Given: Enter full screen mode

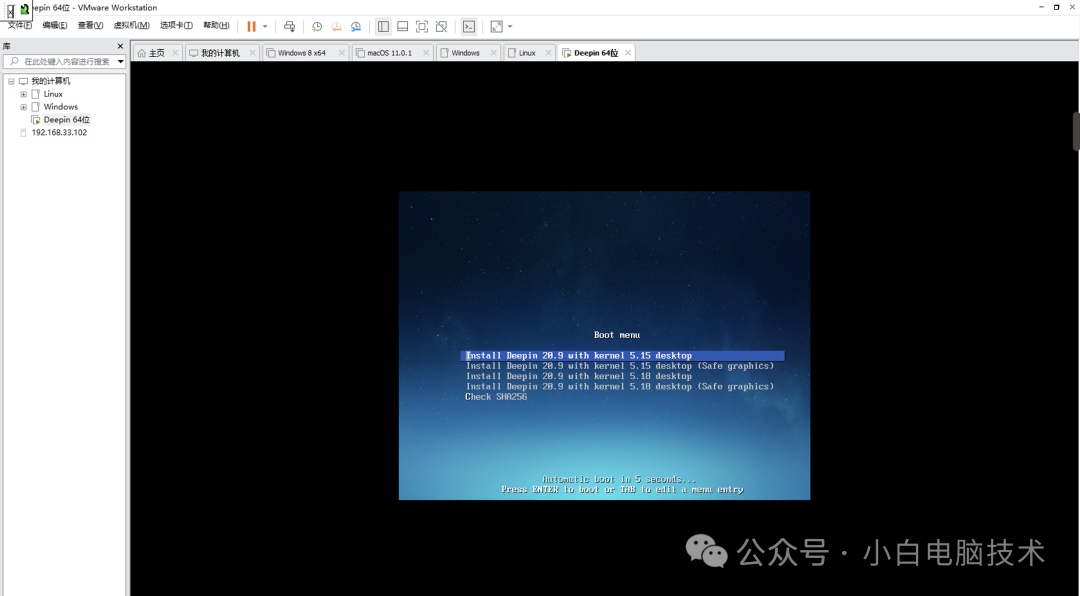Looking at the screenshot, I should pos(422,26).
